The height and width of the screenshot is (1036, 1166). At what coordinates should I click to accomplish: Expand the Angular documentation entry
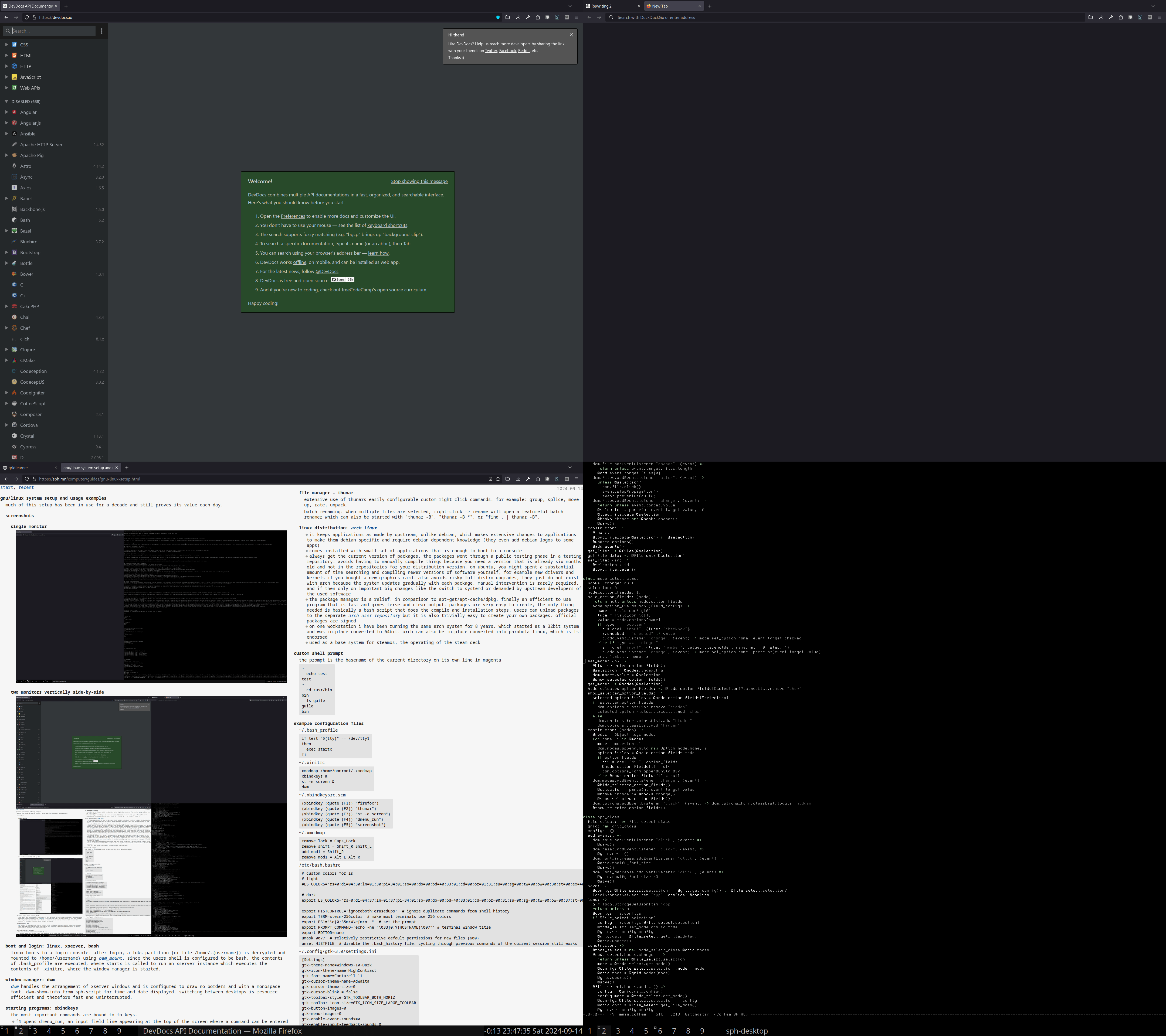pyautogui.click(x=6, y=112)
